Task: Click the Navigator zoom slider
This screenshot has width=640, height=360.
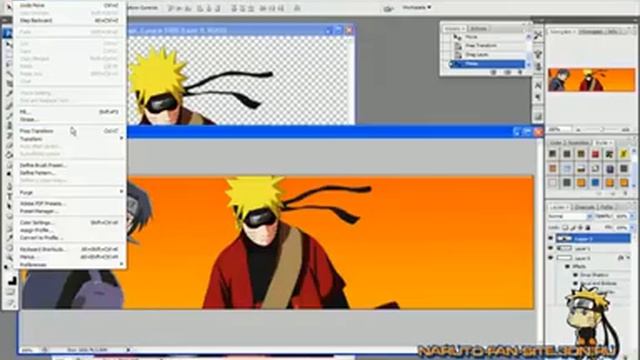Action: click(x=601, y=129)
